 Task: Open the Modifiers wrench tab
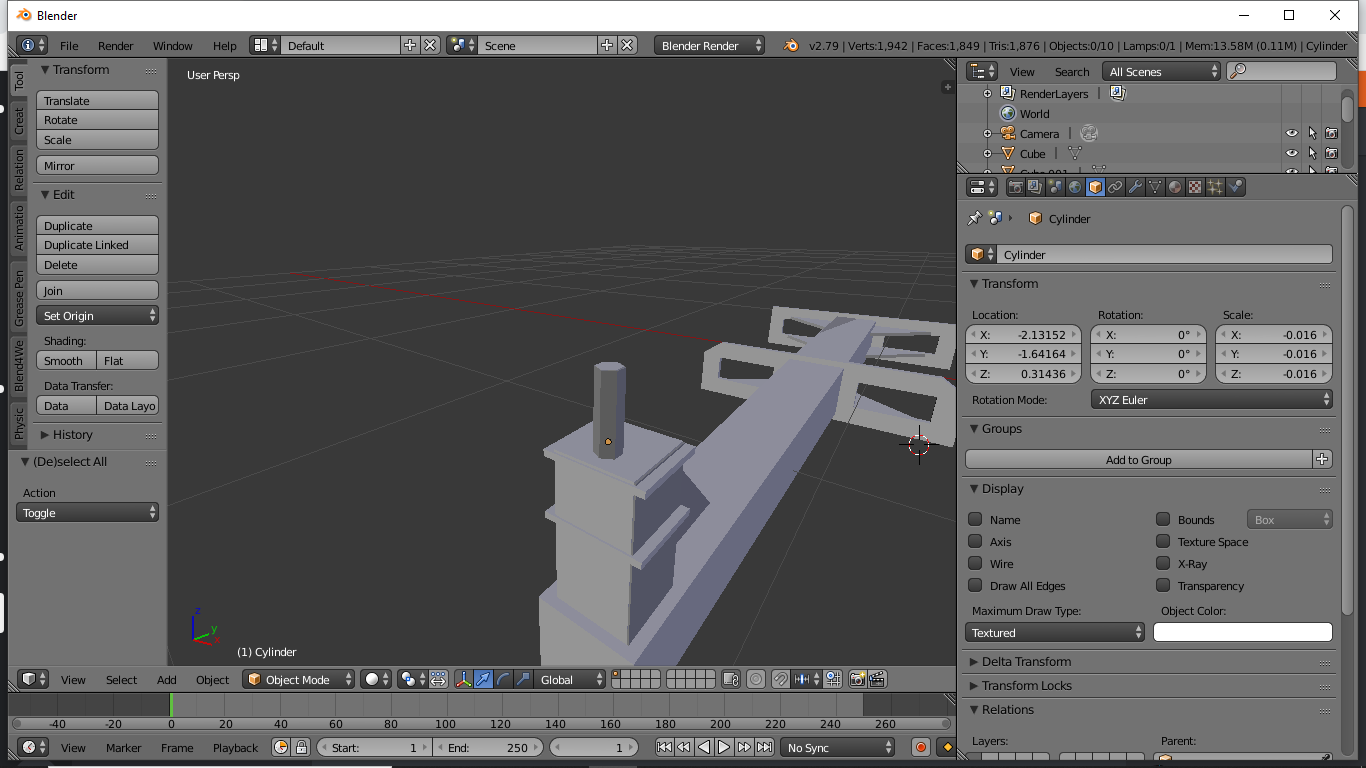1135,187
